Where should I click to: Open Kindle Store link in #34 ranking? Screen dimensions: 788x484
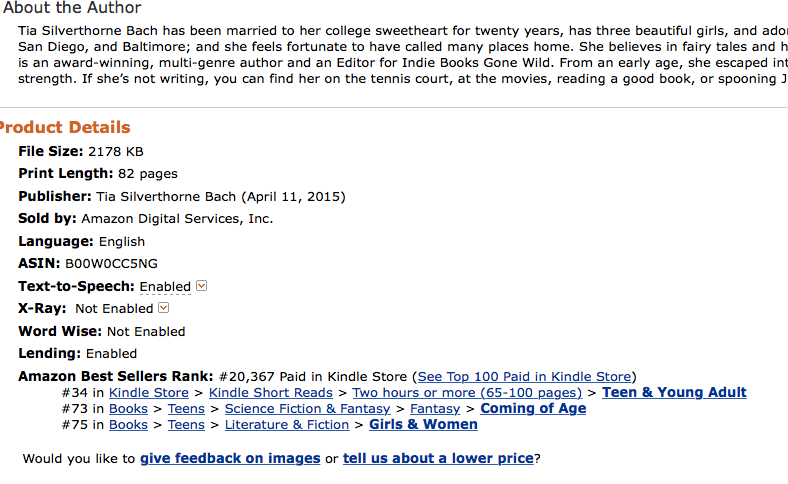[x=149, y=393]
